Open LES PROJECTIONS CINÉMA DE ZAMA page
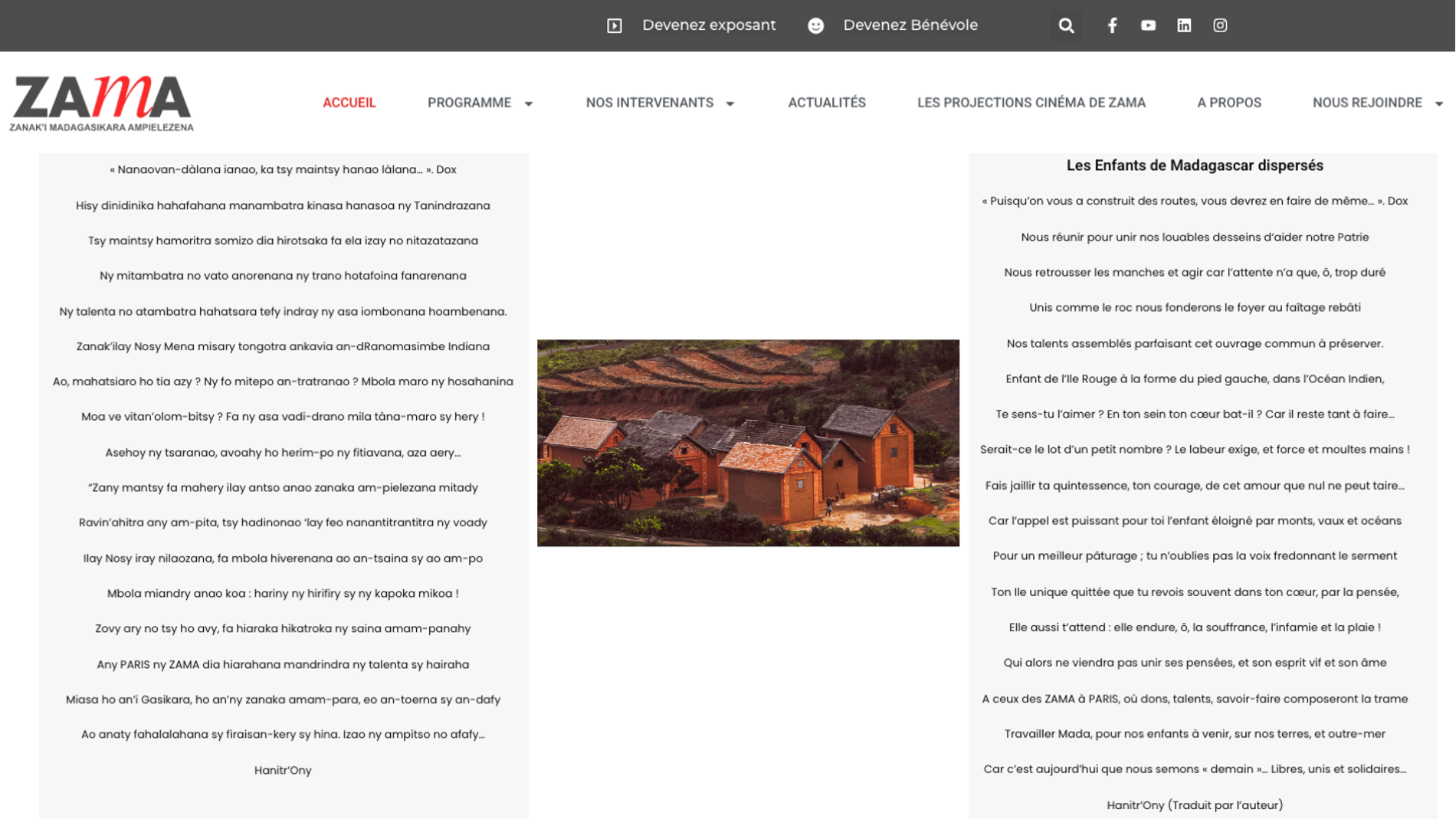This screenshot has height=819, width=1456. pos(1031,103)
